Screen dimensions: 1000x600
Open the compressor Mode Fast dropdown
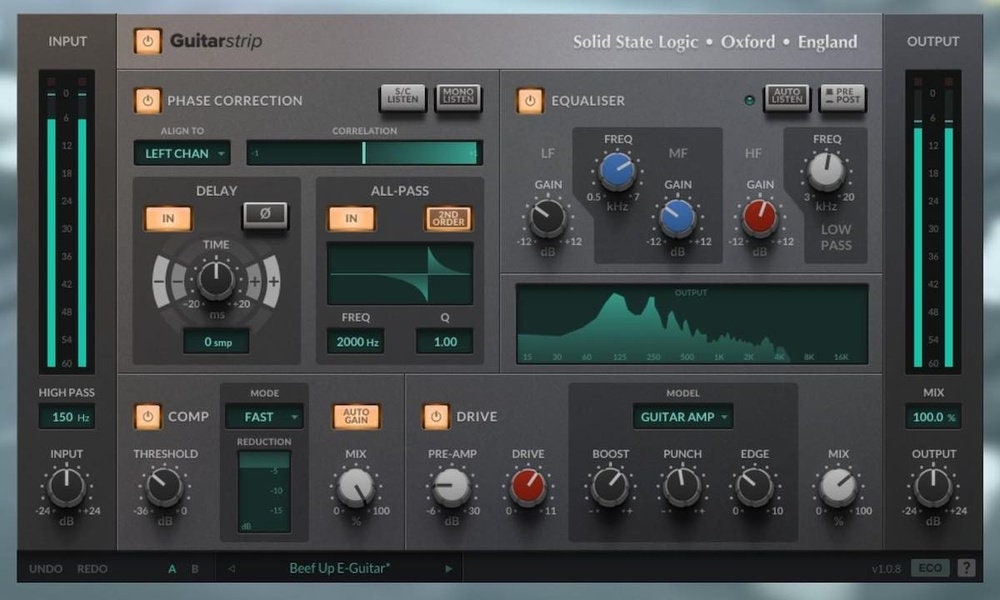coord(264,416)
